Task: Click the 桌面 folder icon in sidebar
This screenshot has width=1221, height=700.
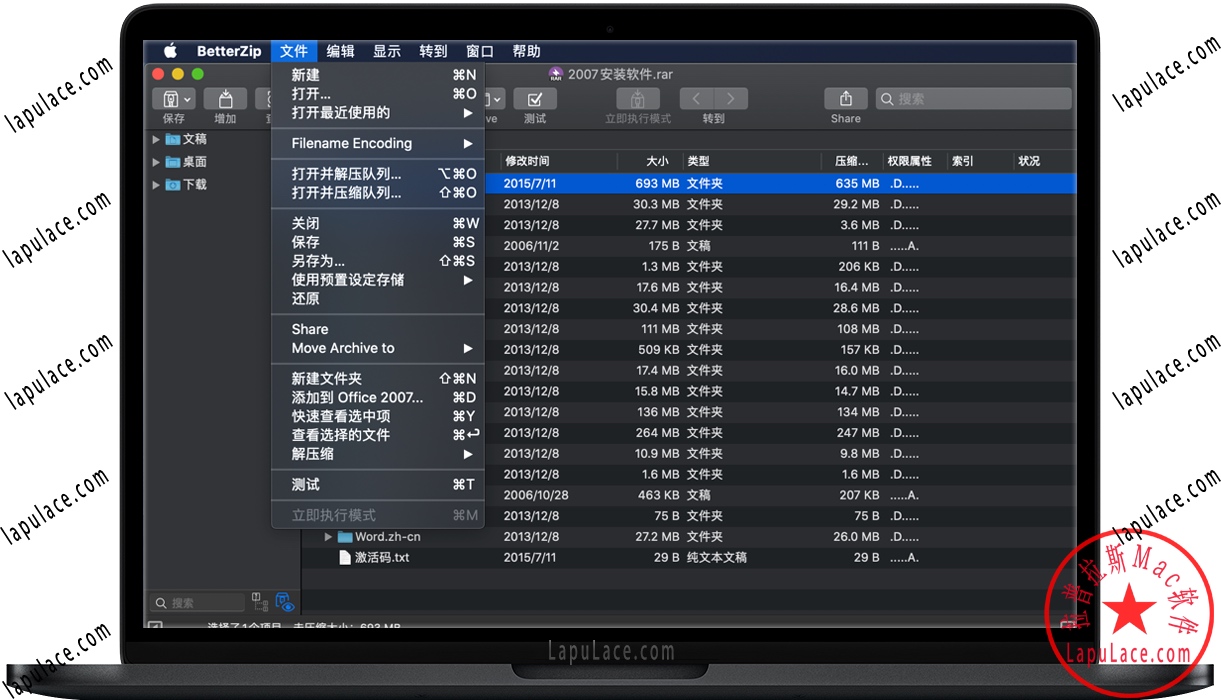Action: [173, 162]
